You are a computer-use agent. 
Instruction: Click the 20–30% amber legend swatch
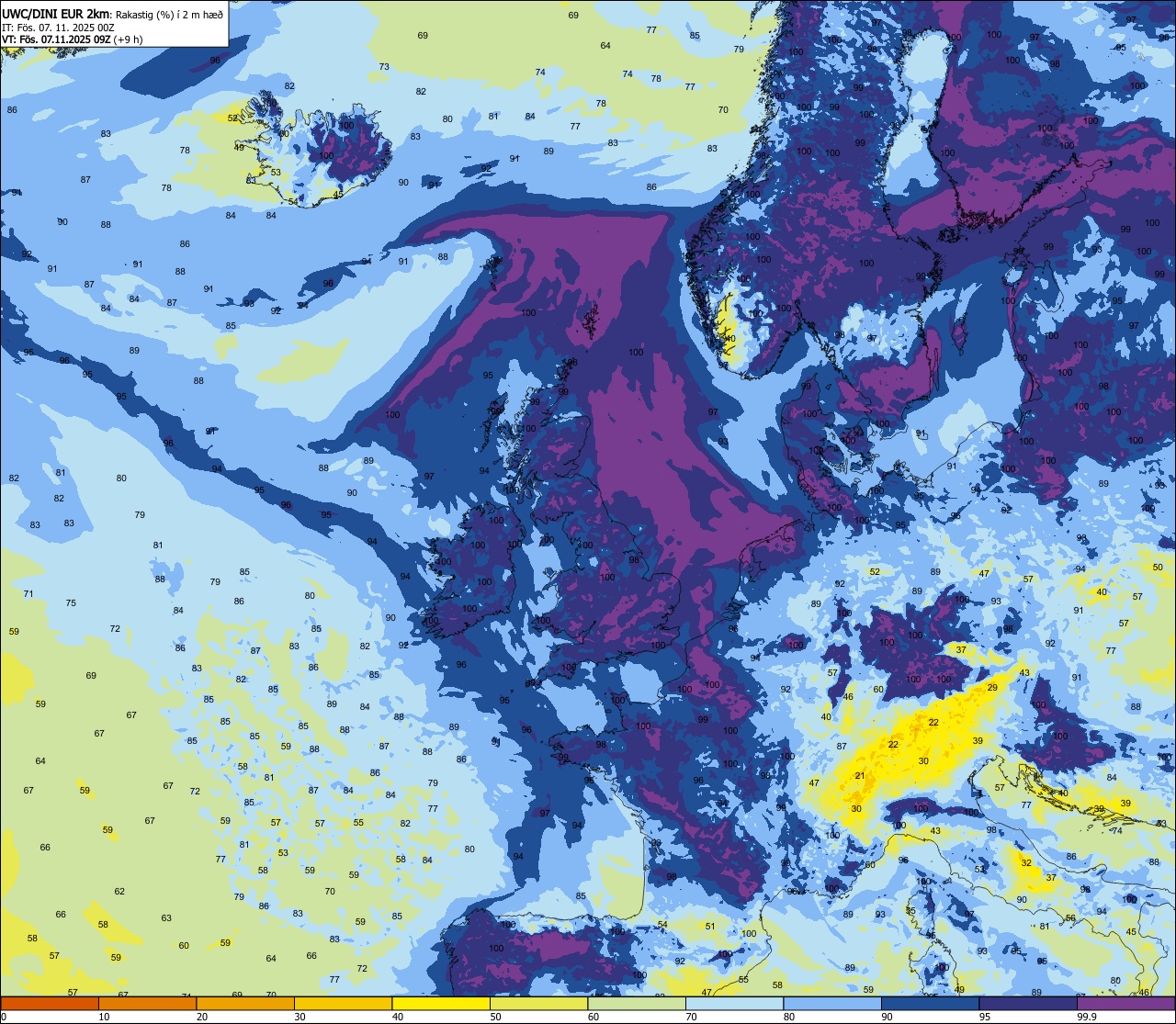pos(245,1003)
